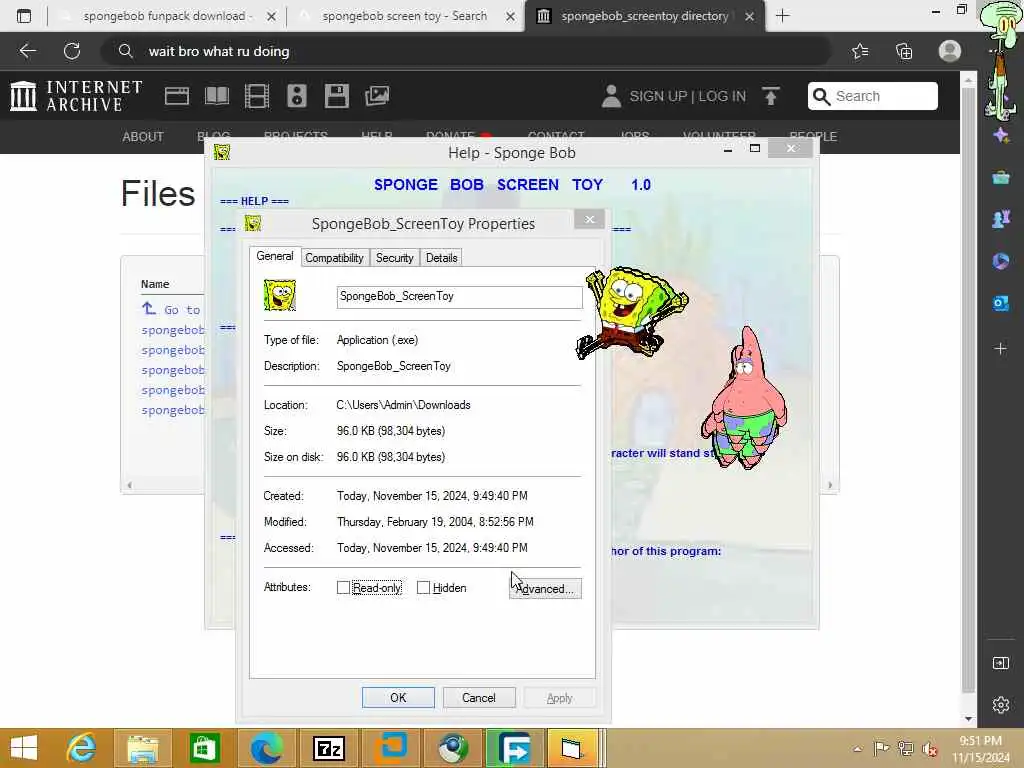
Task: Switch to the Details tab
Action: click(441, 258)
